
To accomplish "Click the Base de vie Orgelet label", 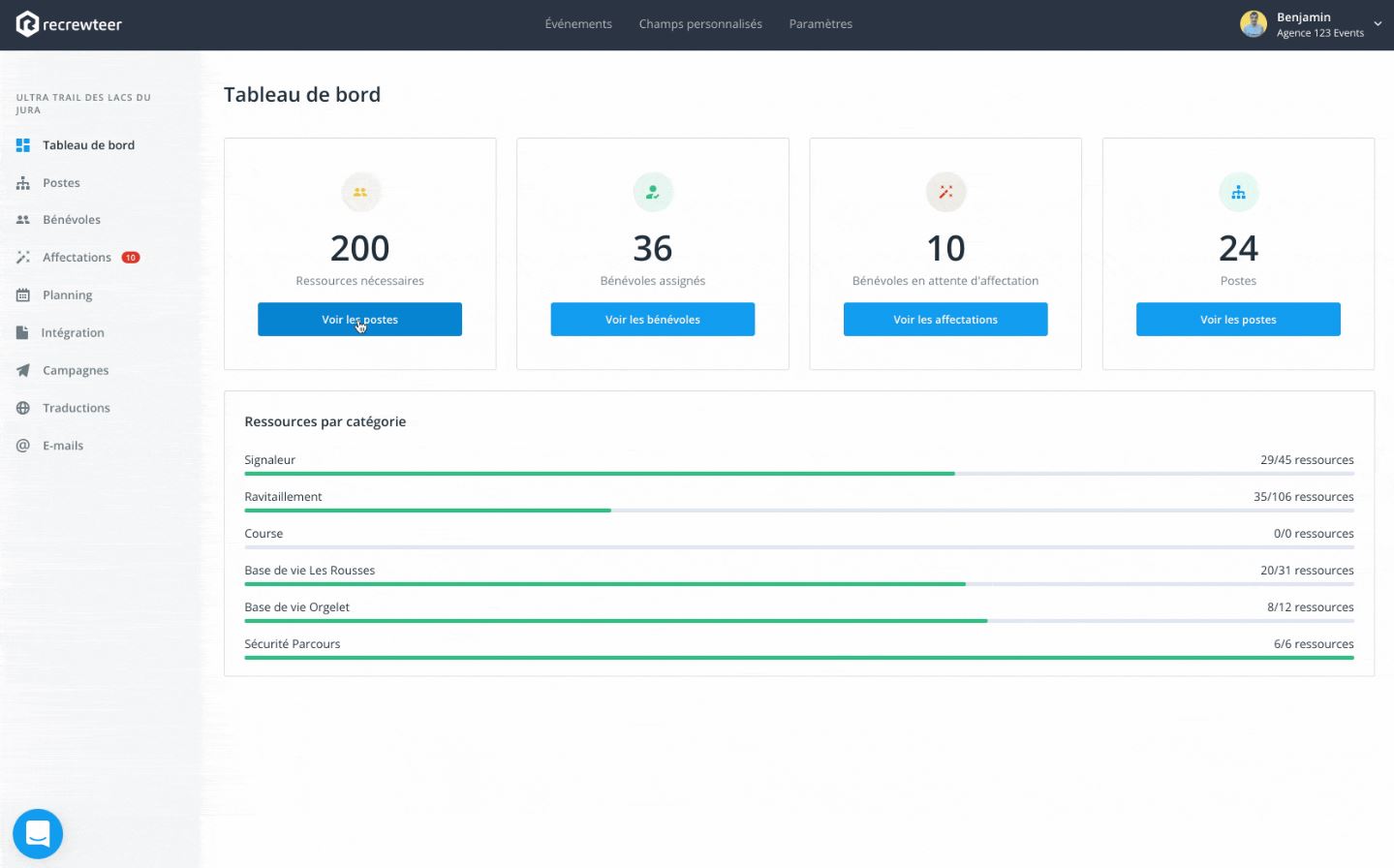I will coord(296,607).
